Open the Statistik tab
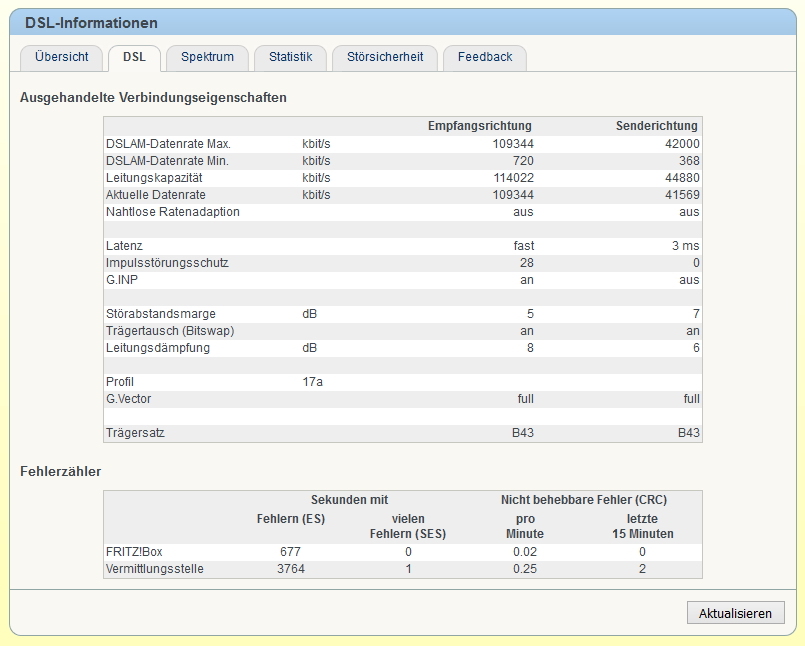 pyautogui.click(x=291, y=57)
